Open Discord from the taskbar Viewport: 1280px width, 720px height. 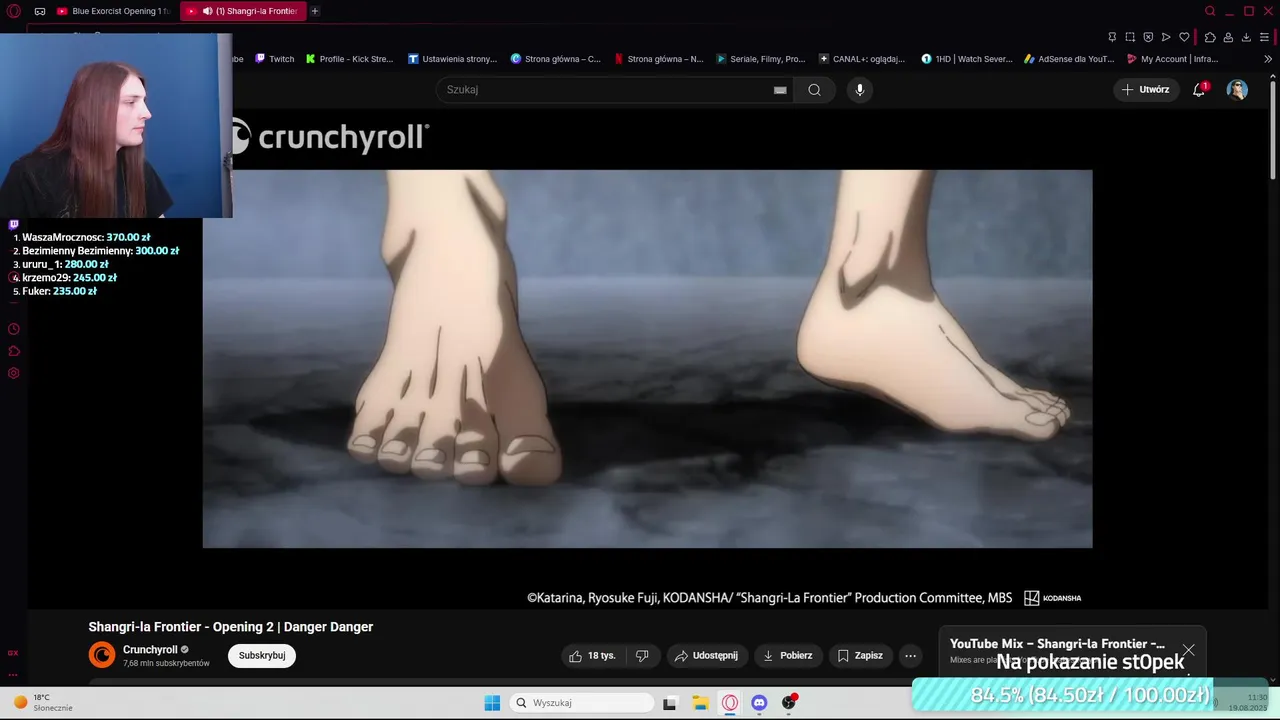tap(759, 703)
